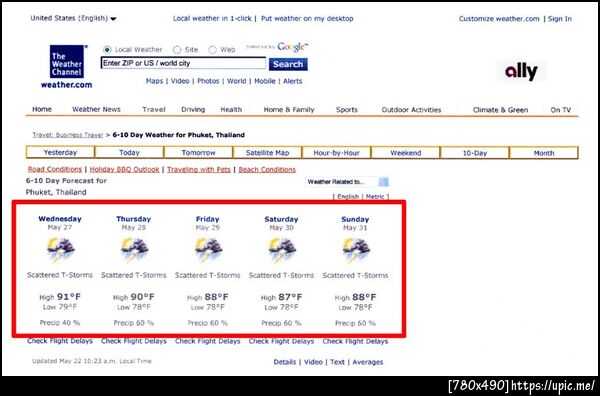Click the ally advertisement logo
Viewport: 600px width, 396px height.
(x=522, y=72)
